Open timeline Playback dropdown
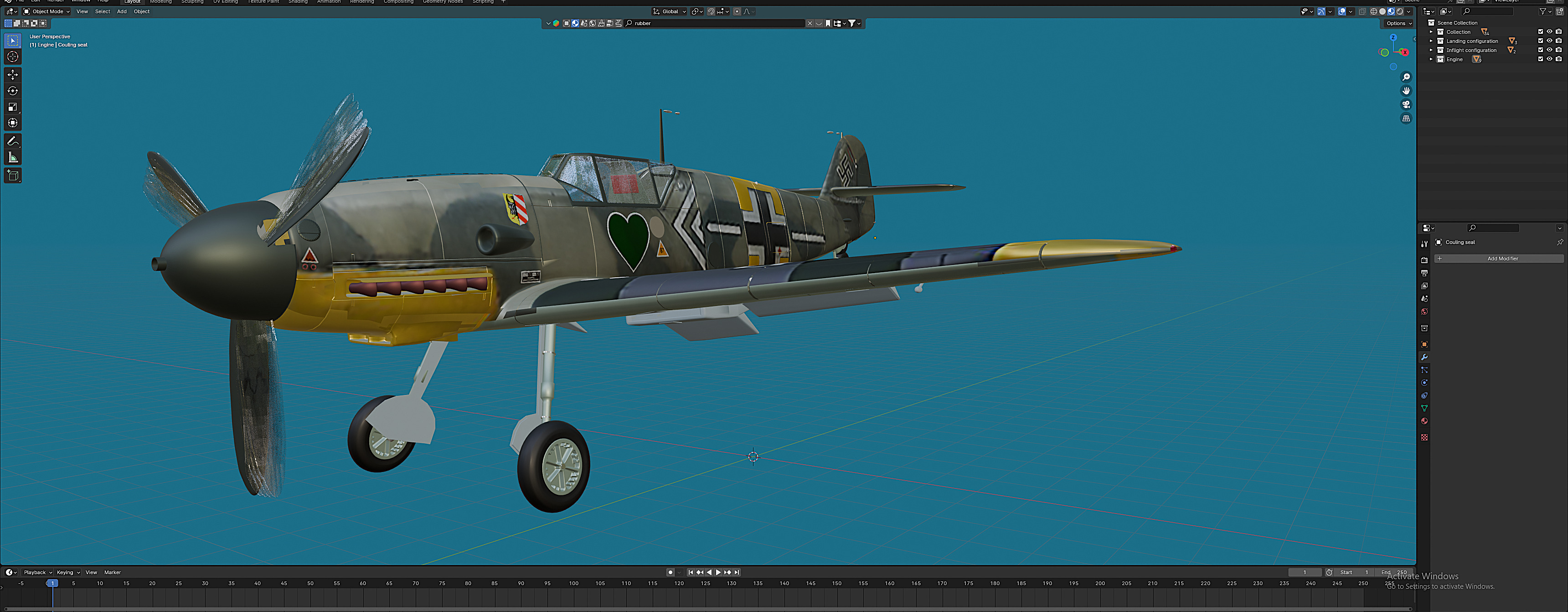1568x612 pixels. [38, 572]
